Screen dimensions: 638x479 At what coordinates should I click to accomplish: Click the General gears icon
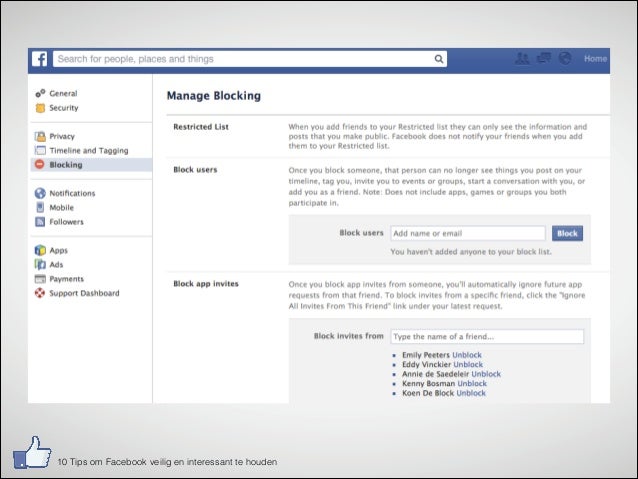click(x=40, y=94)
